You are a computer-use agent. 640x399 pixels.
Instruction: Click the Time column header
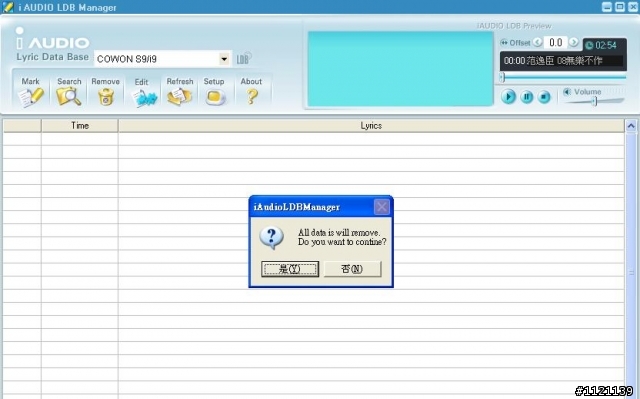pyautogui.click(x=80, y=126)
